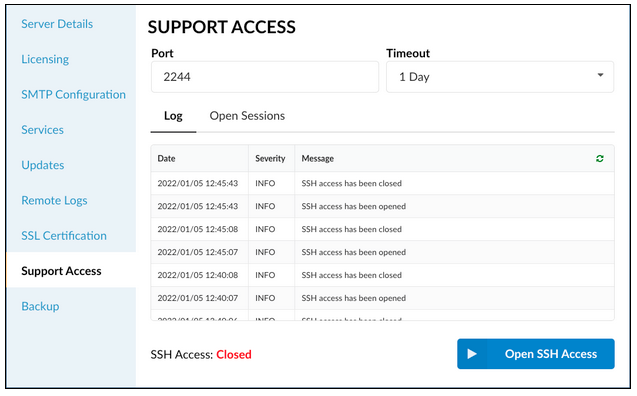Image resolution: width=637 pixels, height=396 pixels.
Task: Go to SSL Certification page
Action: [64, 236]
